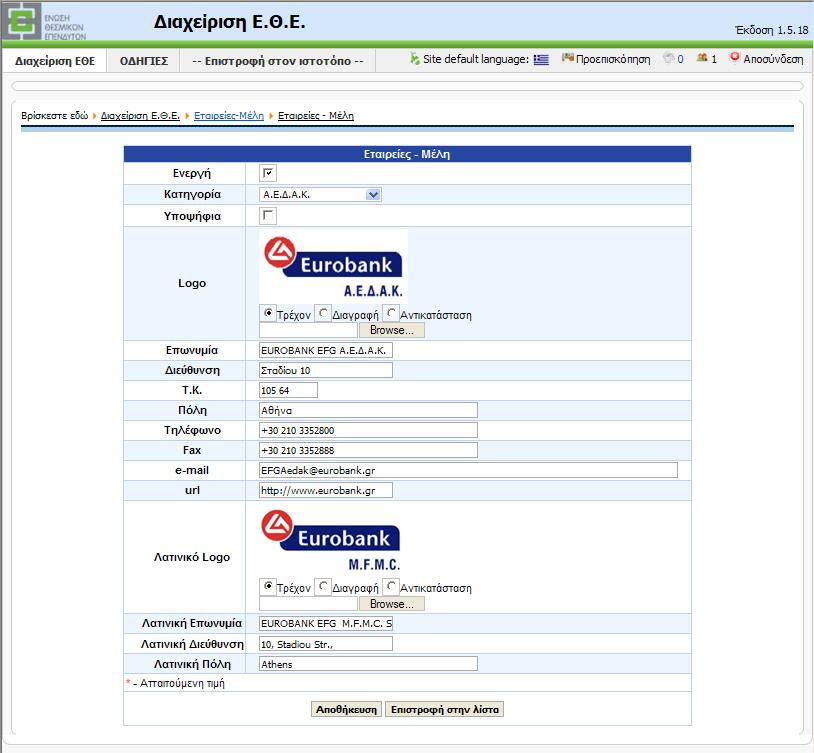This screenshot has height=753, width=814.
Task: Click the Λατινικό Logo row label
Action: pyautogui.click(x=192, y=557)
